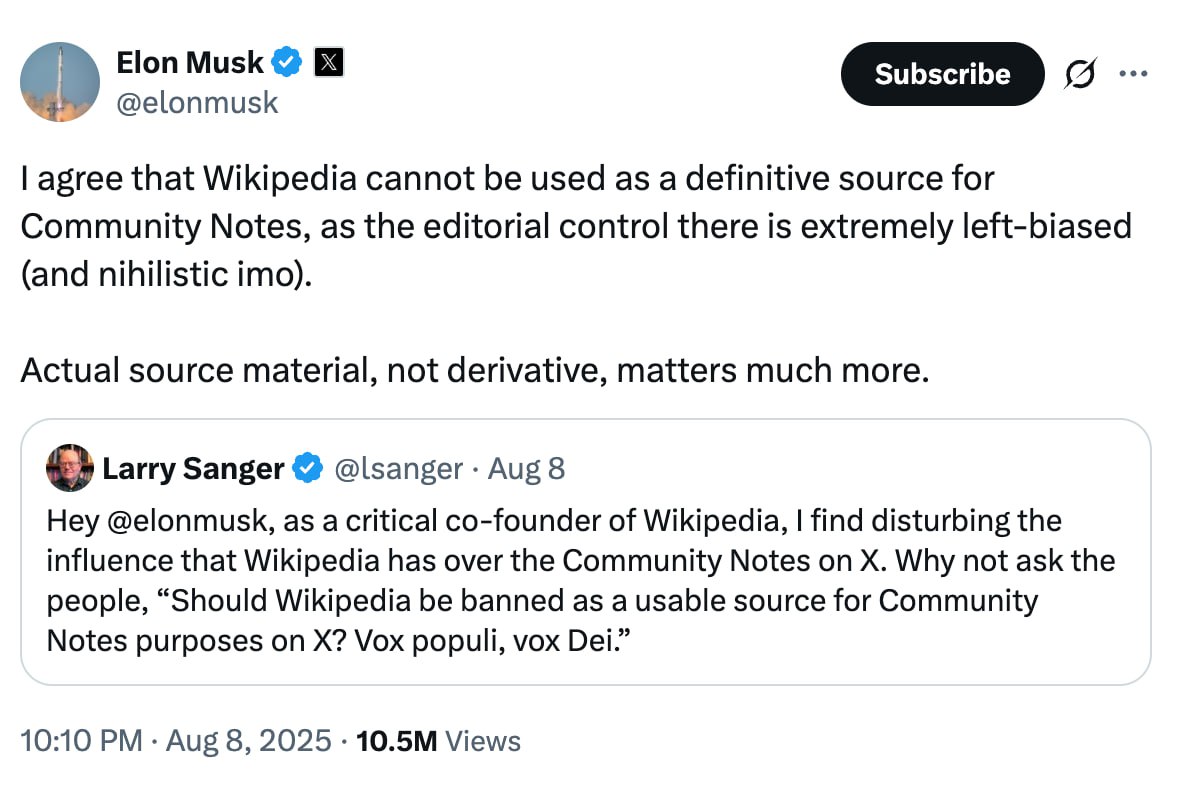Open the quoted post body about Community Notes
Image resolution: width=1178 pixels, height=788 pixels.
click(581, 581)
